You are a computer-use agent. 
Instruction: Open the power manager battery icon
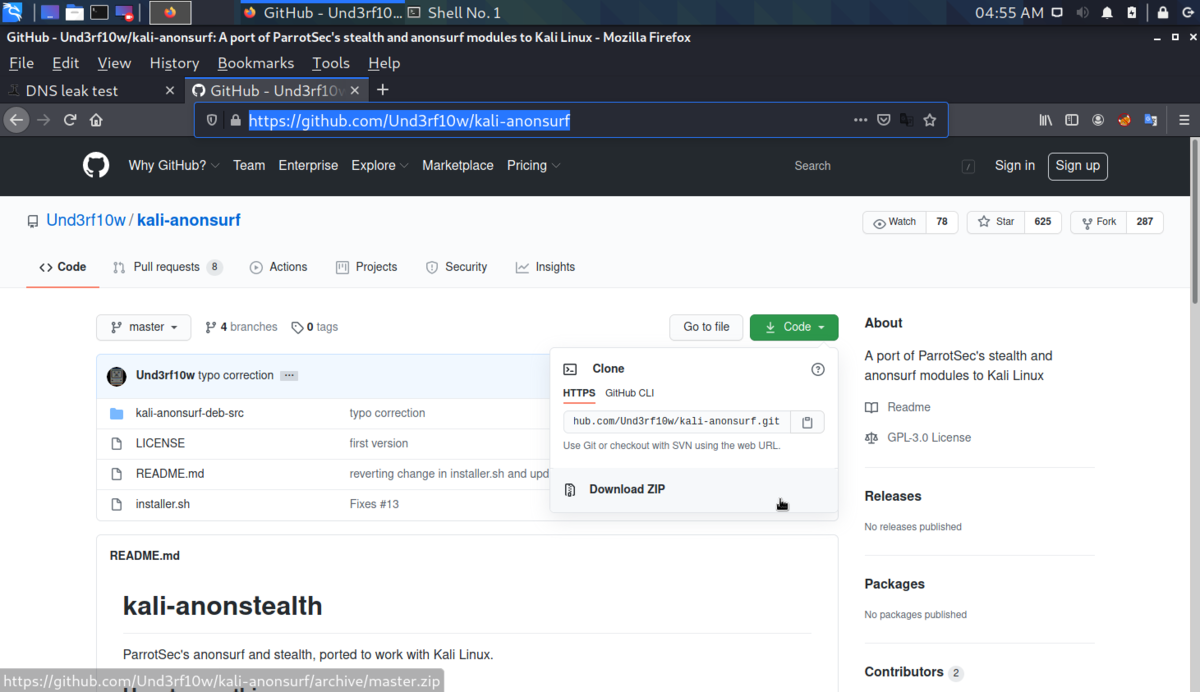pos(1131,13)
